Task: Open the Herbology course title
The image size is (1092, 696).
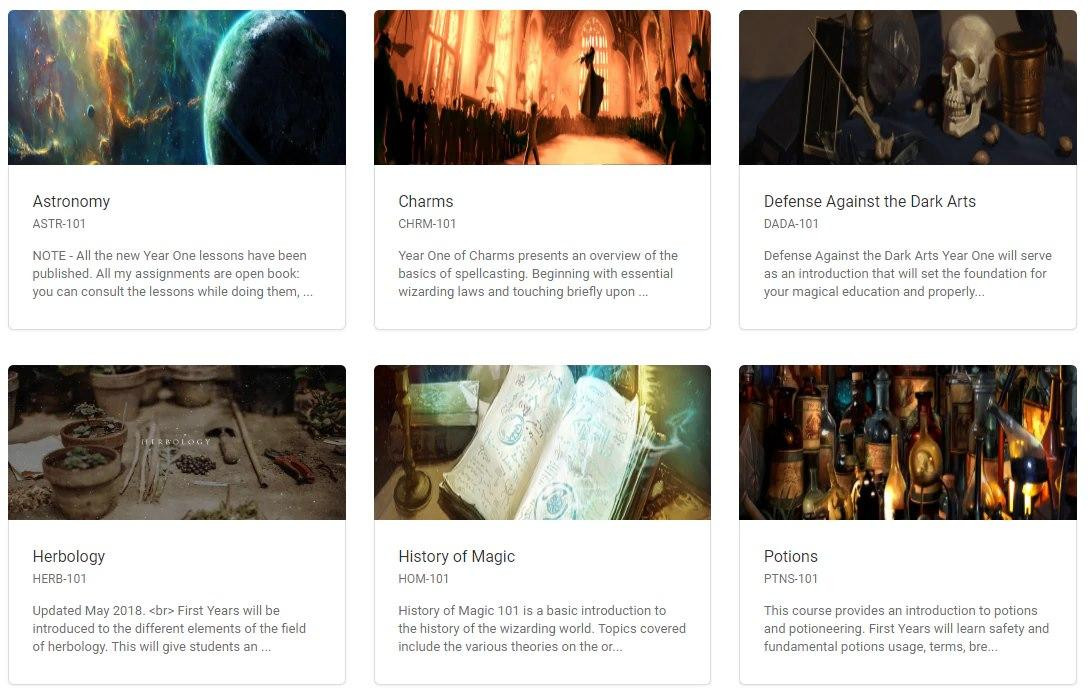Action: 69,556
